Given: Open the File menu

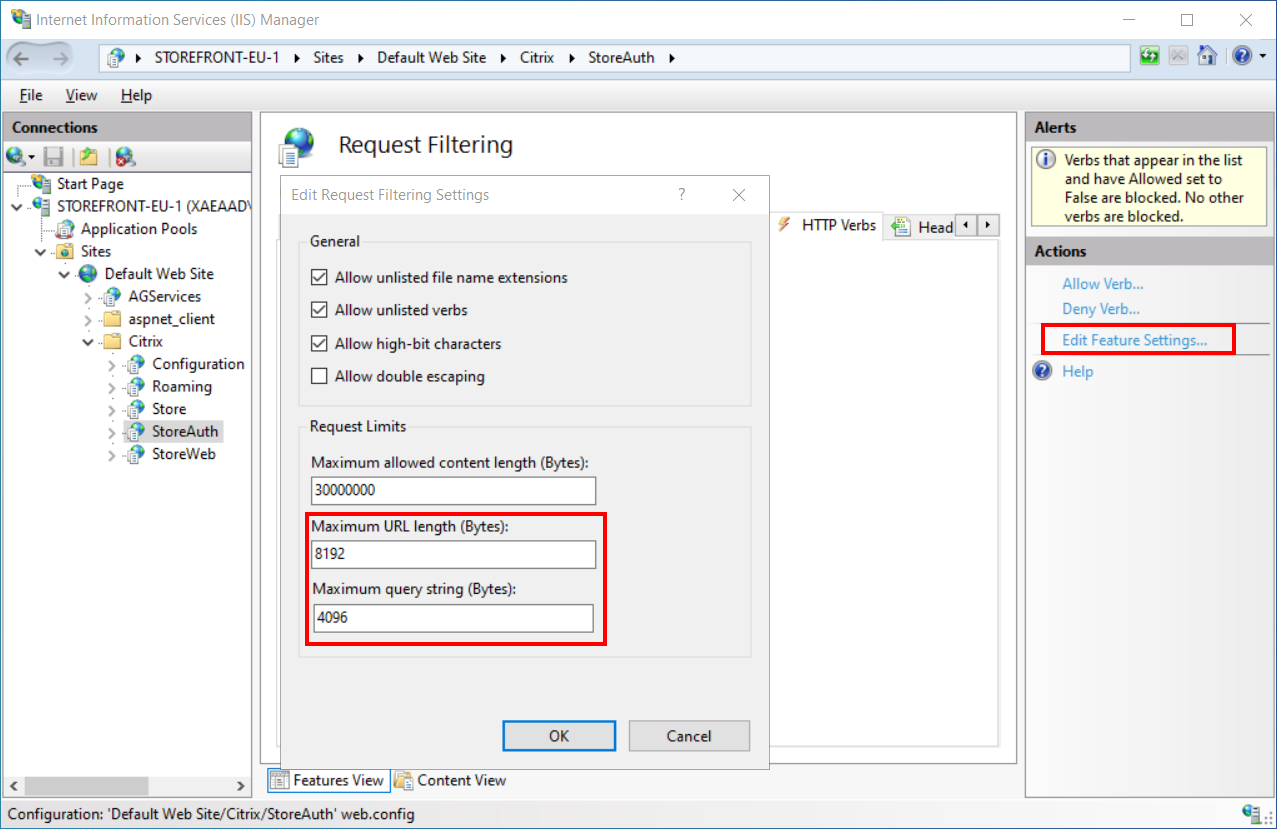Looking at the screenshot, I should (x=31, y=95).
